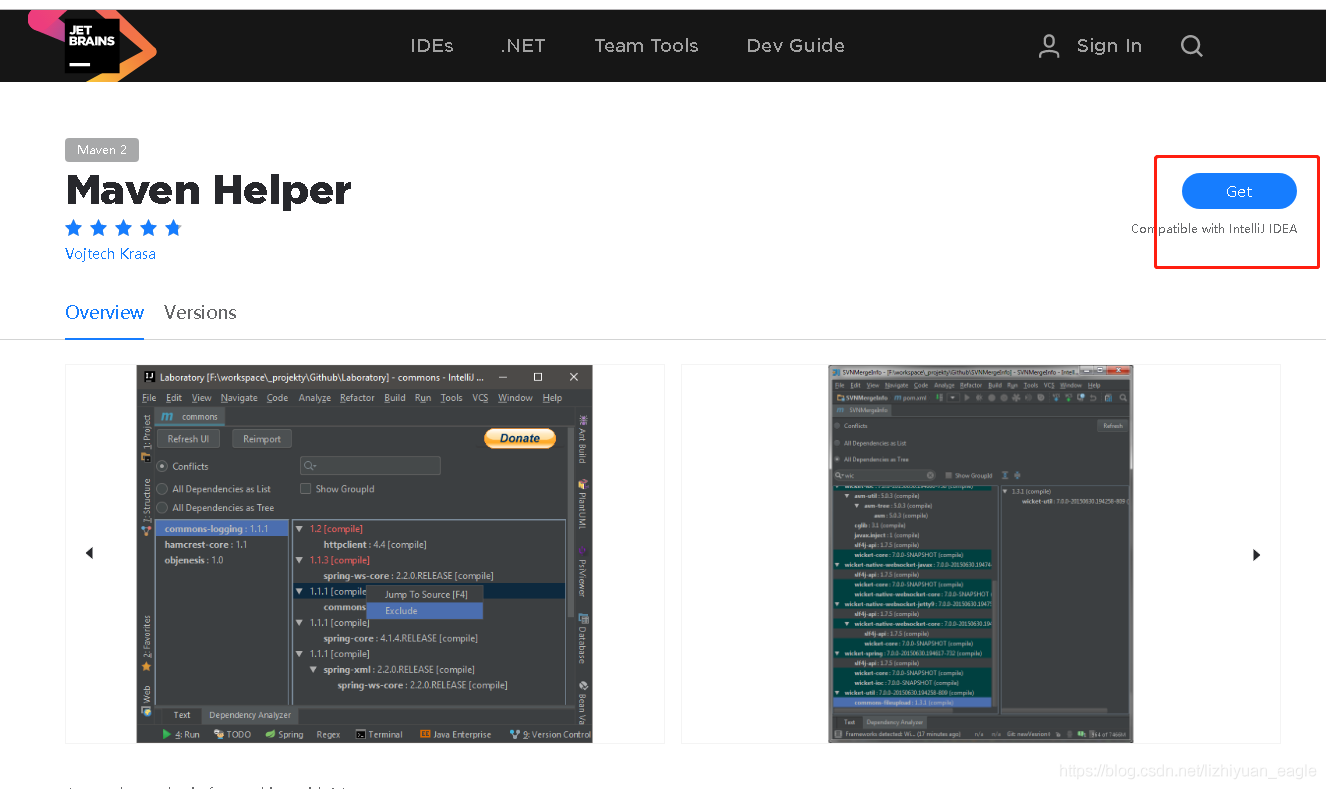The height and width of the screenshot is (789, 1326).
Task: Collapse the 1.1.3 [compile] node
Action: click(301, 559)
